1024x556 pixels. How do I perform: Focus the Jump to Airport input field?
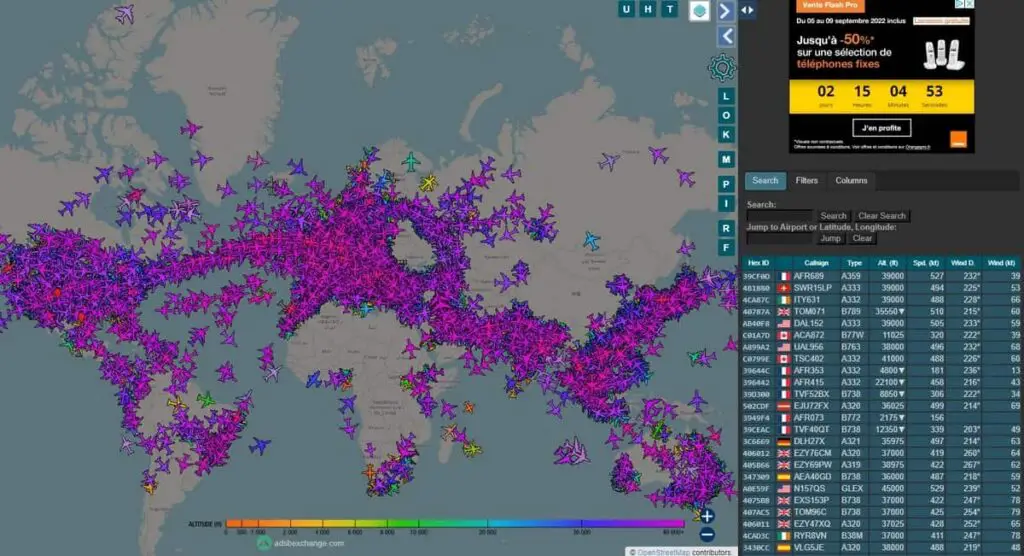point(780,238)
